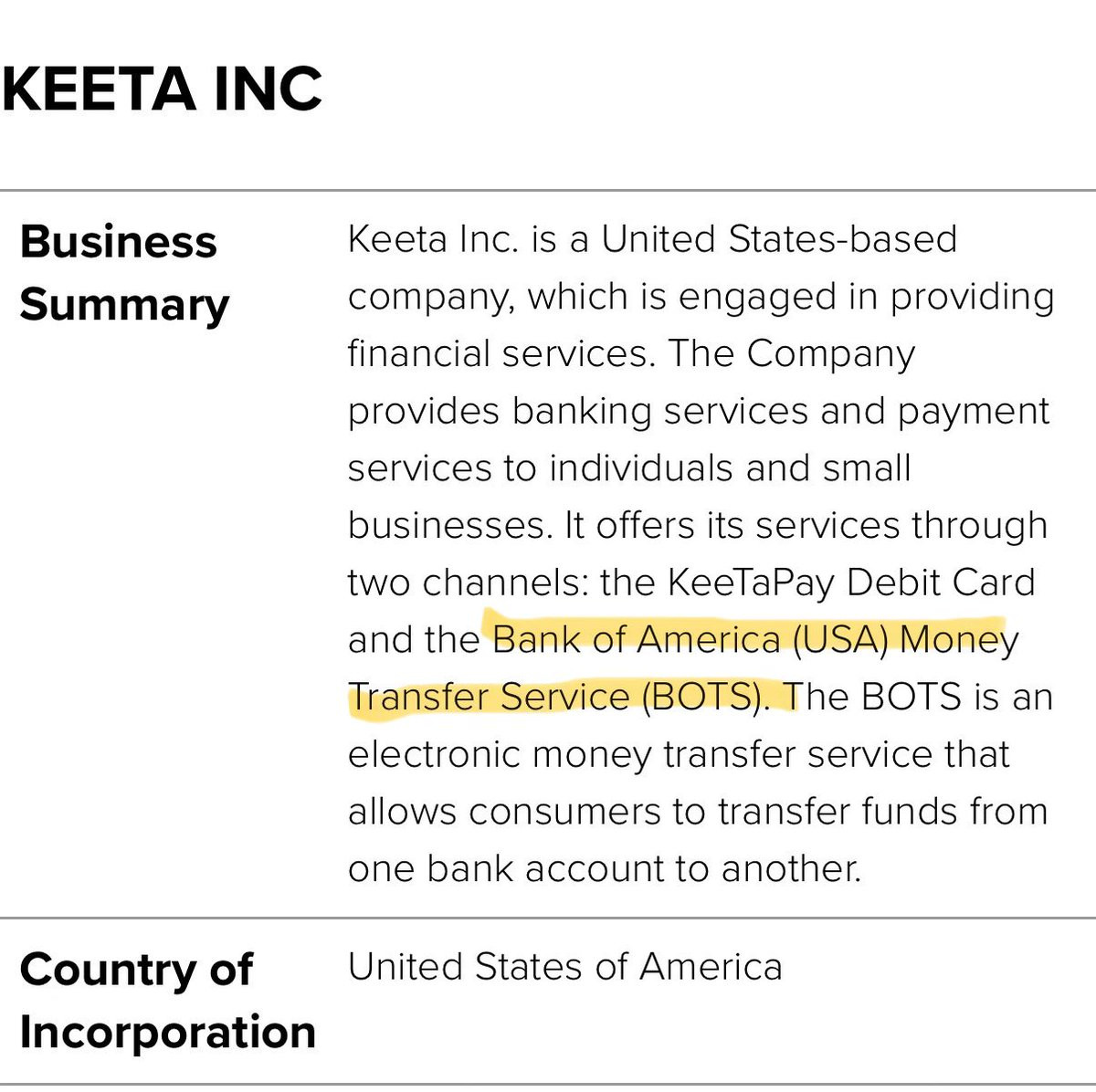Image resolution: width=1096 pixels, height=1092 pixels.
Task: Select the Business Summary label
Action: (124, 273)
